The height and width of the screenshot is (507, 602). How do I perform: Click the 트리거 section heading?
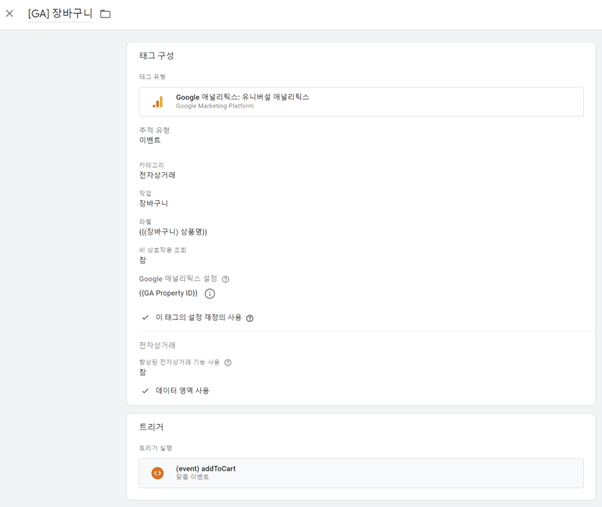point(151,427)
